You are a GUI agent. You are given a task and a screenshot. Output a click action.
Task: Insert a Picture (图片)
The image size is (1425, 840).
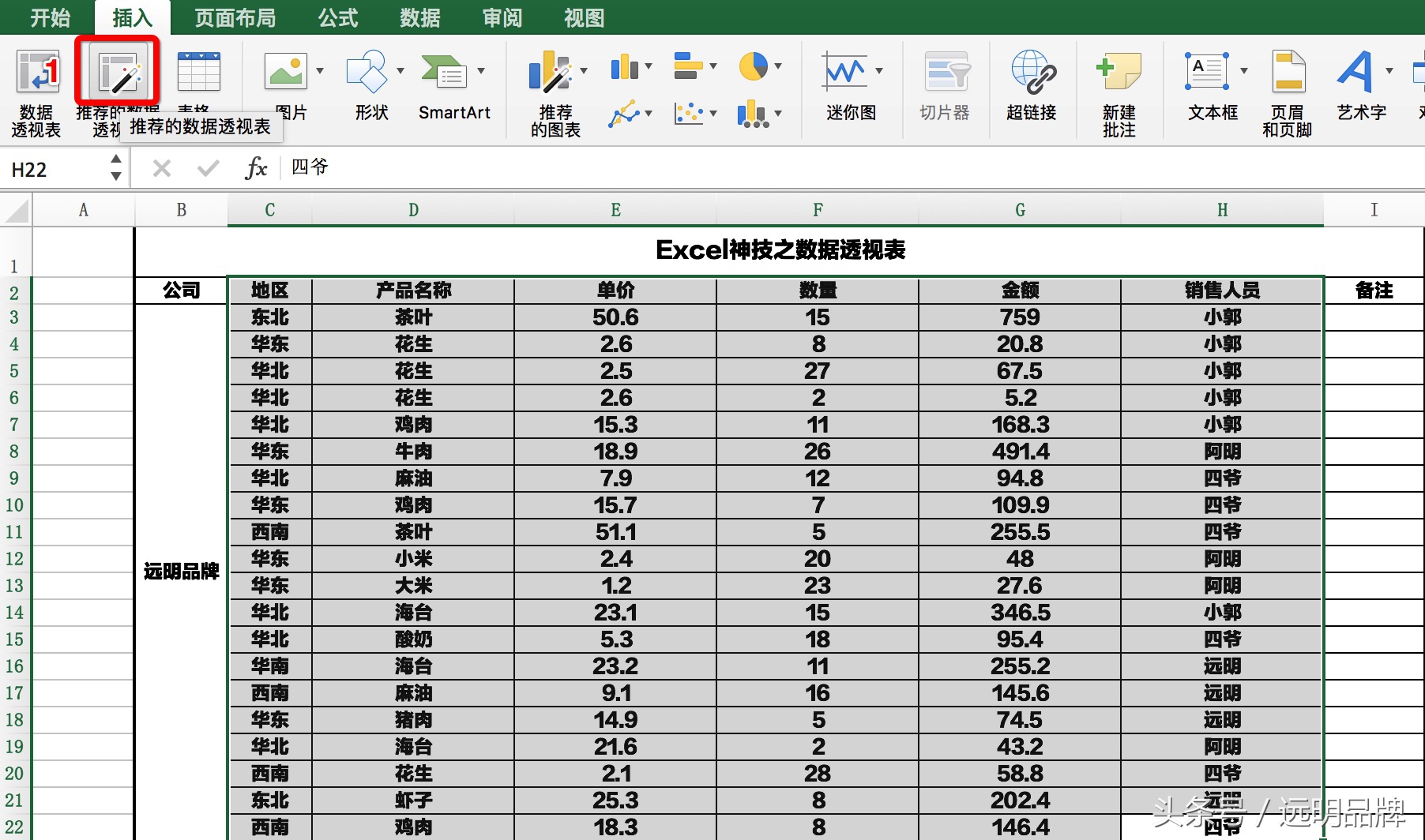coord(285,71)
